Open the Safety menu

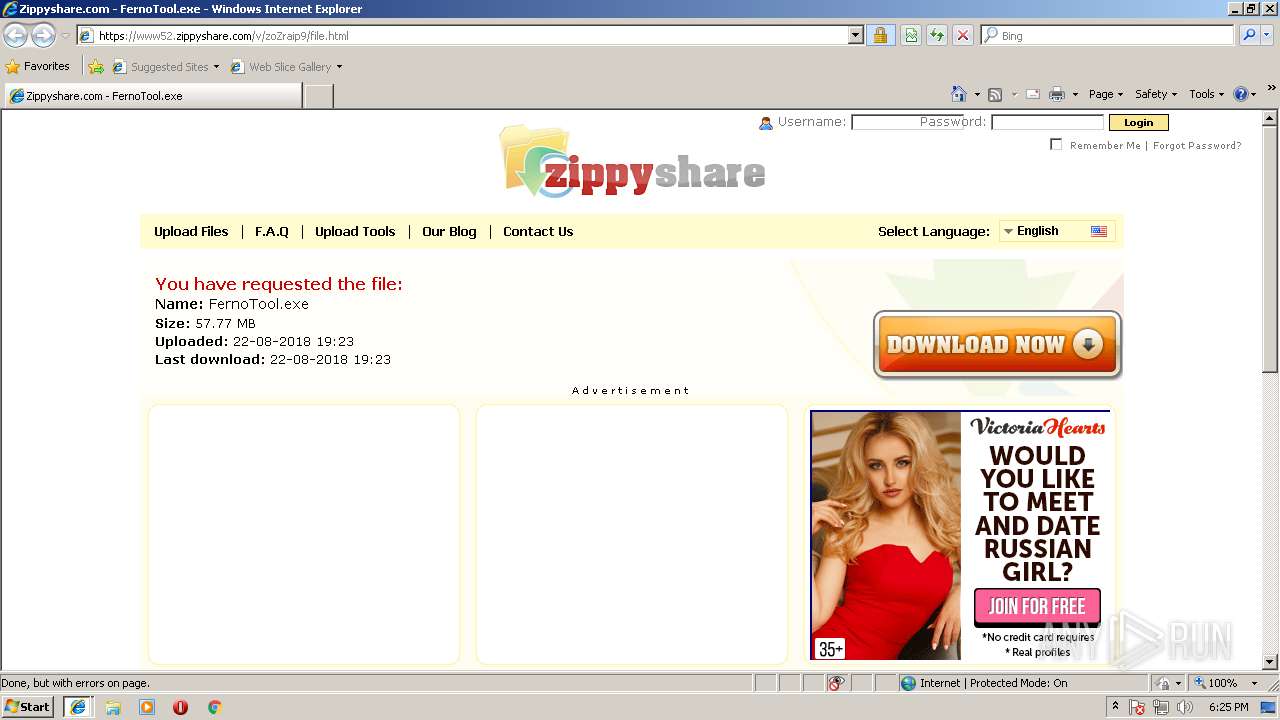click(x=1155, y=94)
